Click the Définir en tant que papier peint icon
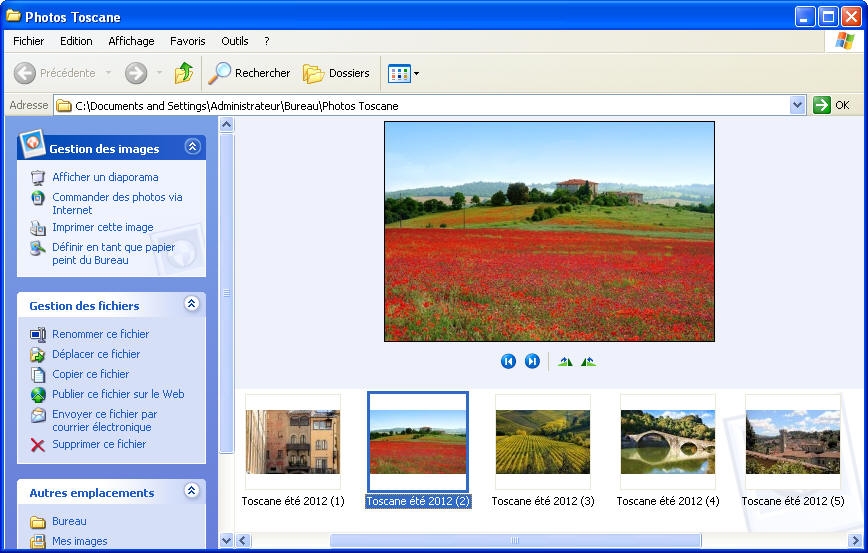868x553 pixels. pos(38,248)
